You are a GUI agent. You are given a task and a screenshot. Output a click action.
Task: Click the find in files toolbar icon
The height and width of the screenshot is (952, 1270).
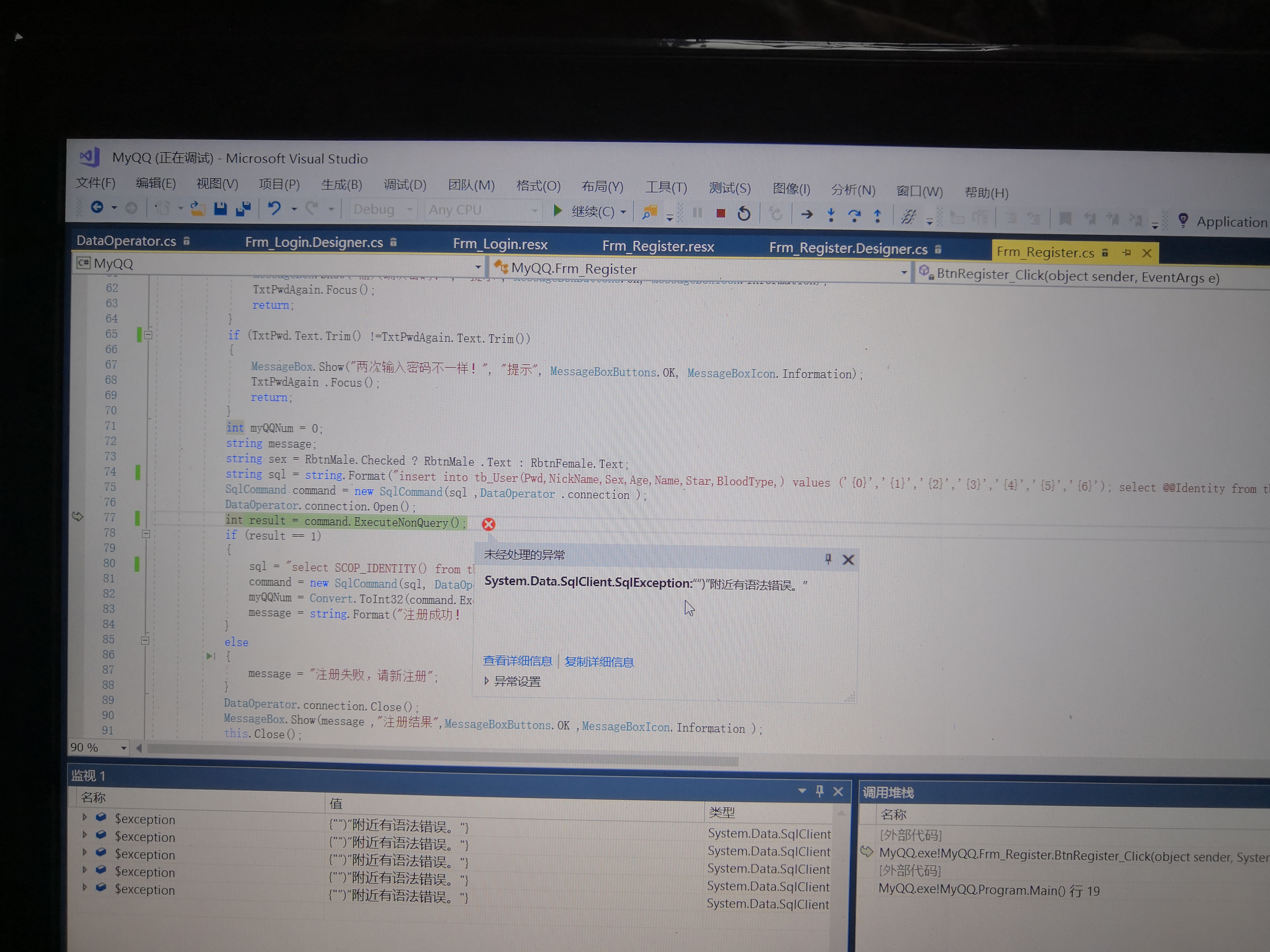tap(649, 212)
